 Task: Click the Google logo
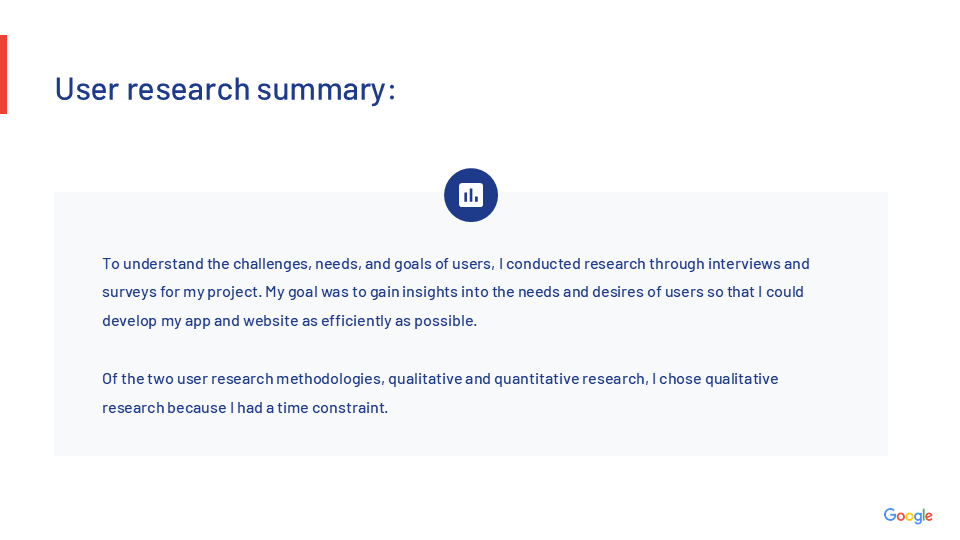(x=907, y=516)
